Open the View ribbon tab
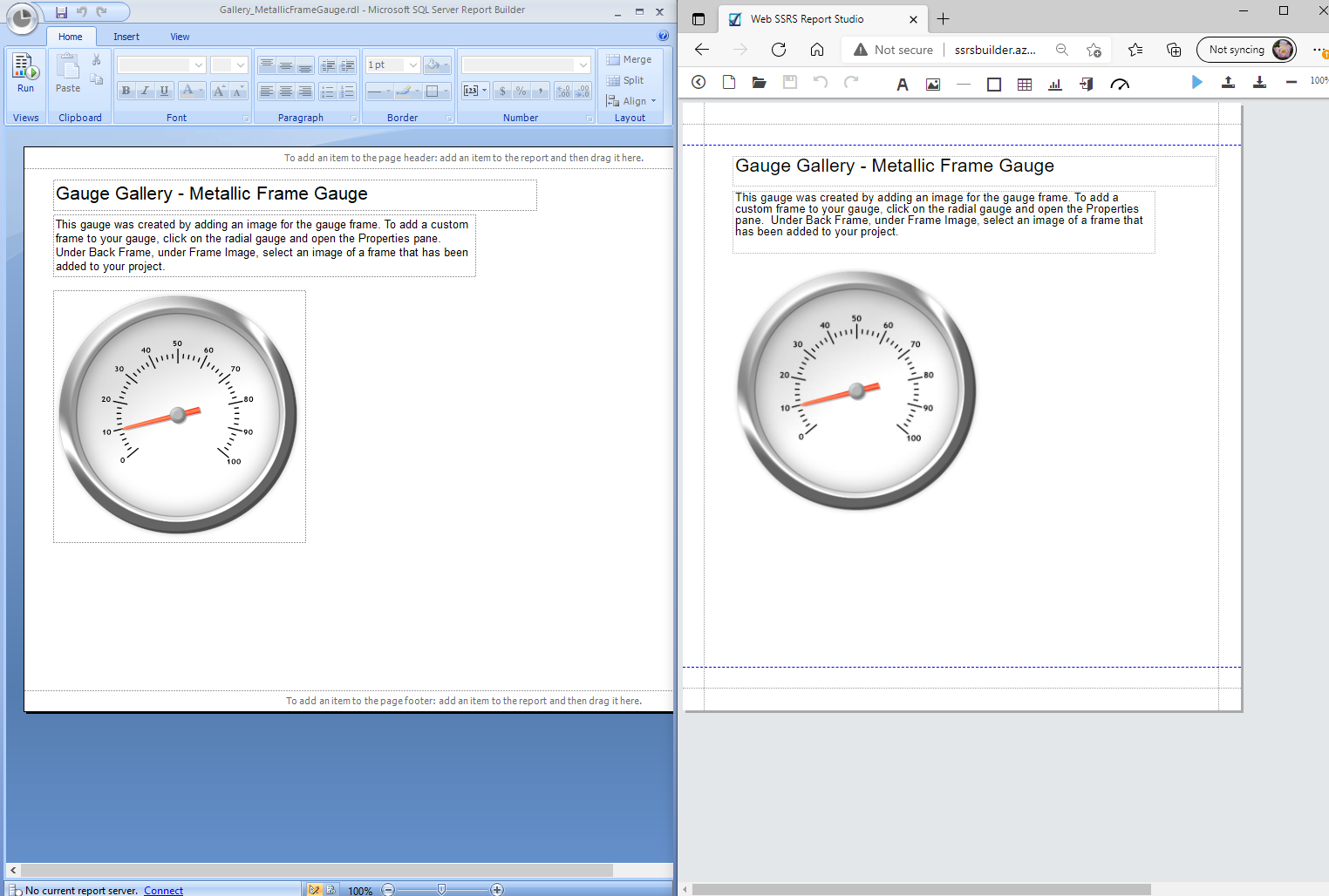The image size is (1329, 896). click(x=180, y=37)
